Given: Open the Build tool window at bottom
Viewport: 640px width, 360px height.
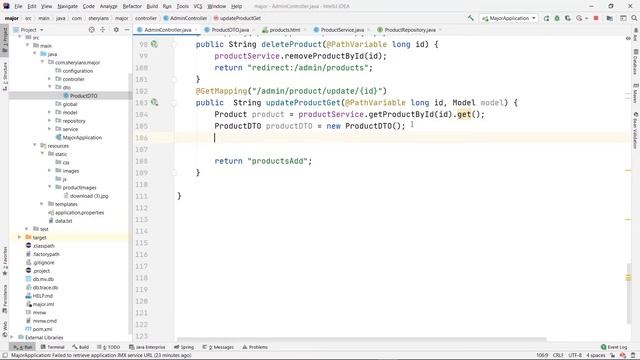Looking at the screenshot, I should [x=80, y=347].
